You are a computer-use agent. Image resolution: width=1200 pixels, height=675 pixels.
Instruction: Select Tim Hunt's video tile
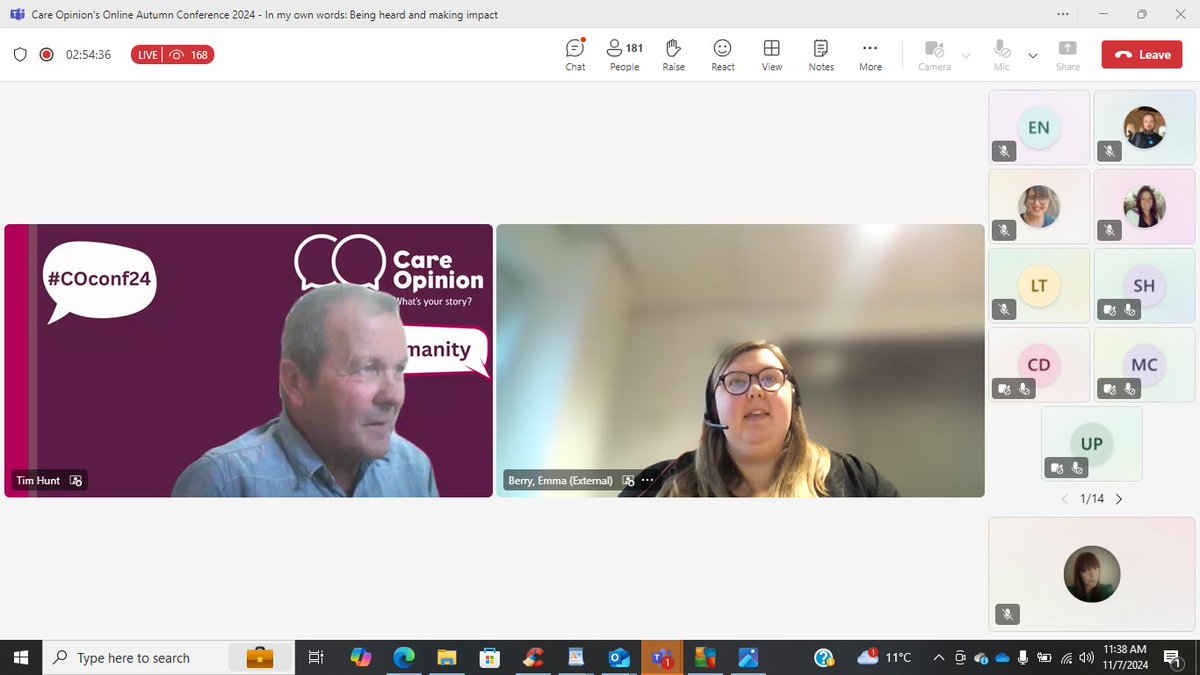tap(249, 360)
